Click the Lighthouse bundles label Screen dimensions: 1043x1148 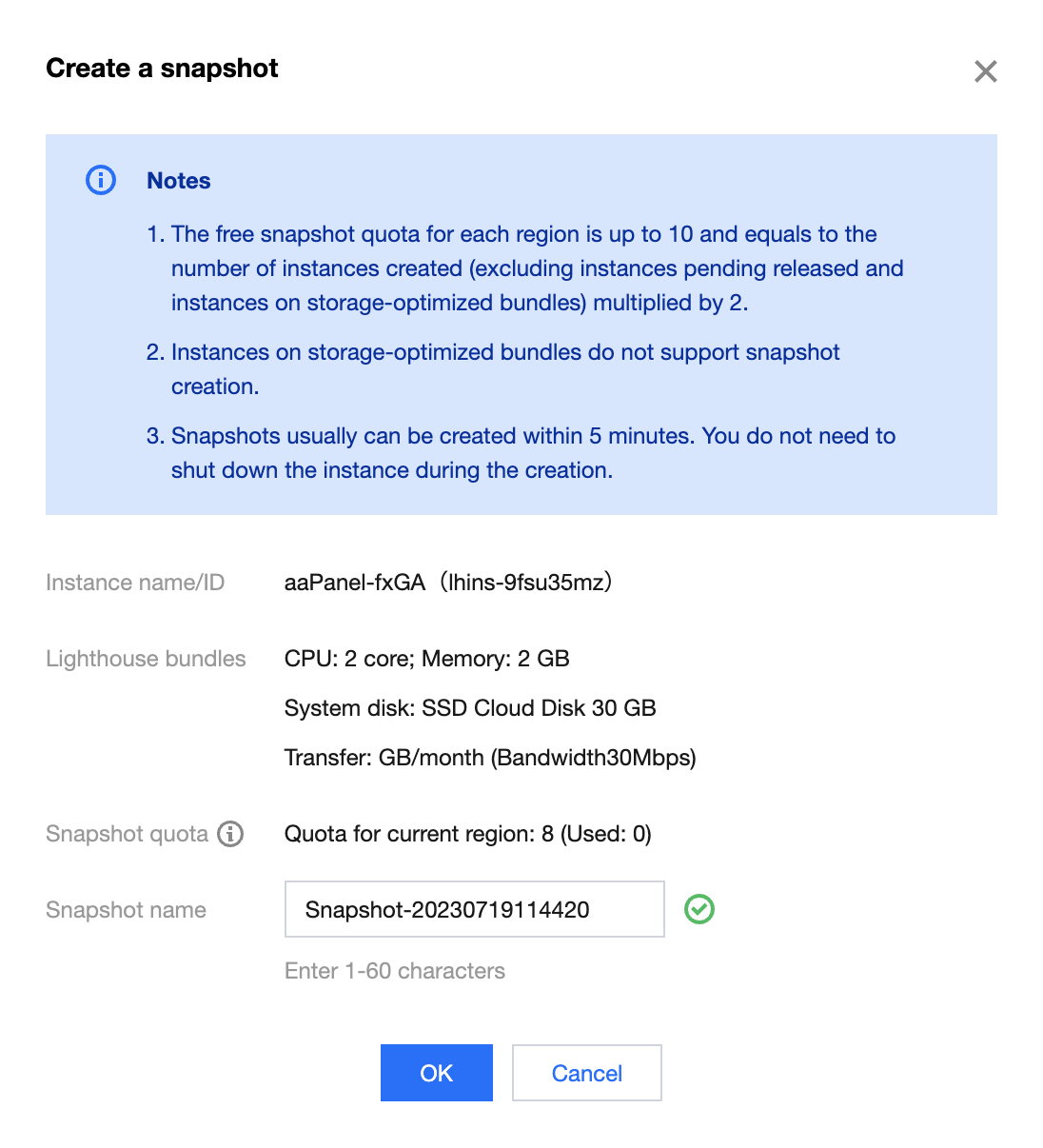click(x=146, y=659)
